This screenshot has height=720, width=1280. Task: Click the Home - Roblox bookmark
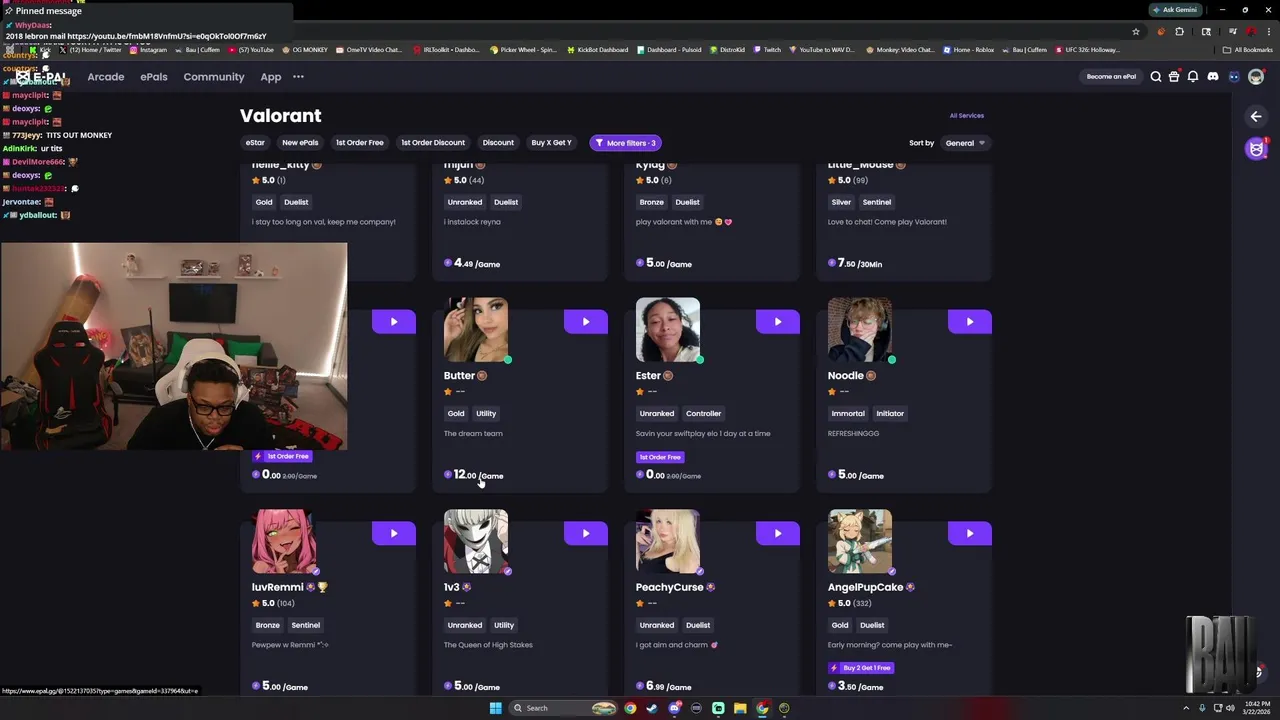tap(969, 50)
